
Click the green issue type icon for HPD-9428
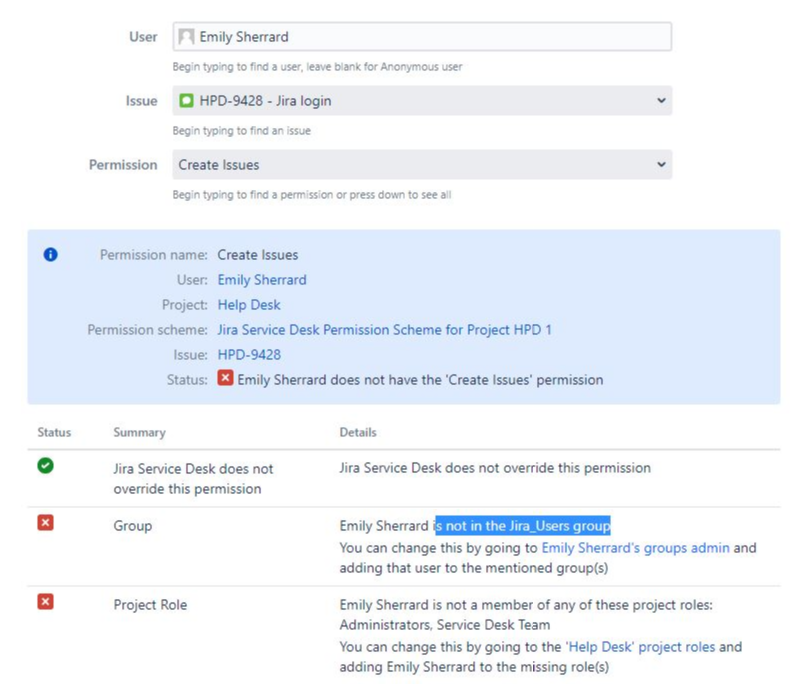click(x=186, y=101)
